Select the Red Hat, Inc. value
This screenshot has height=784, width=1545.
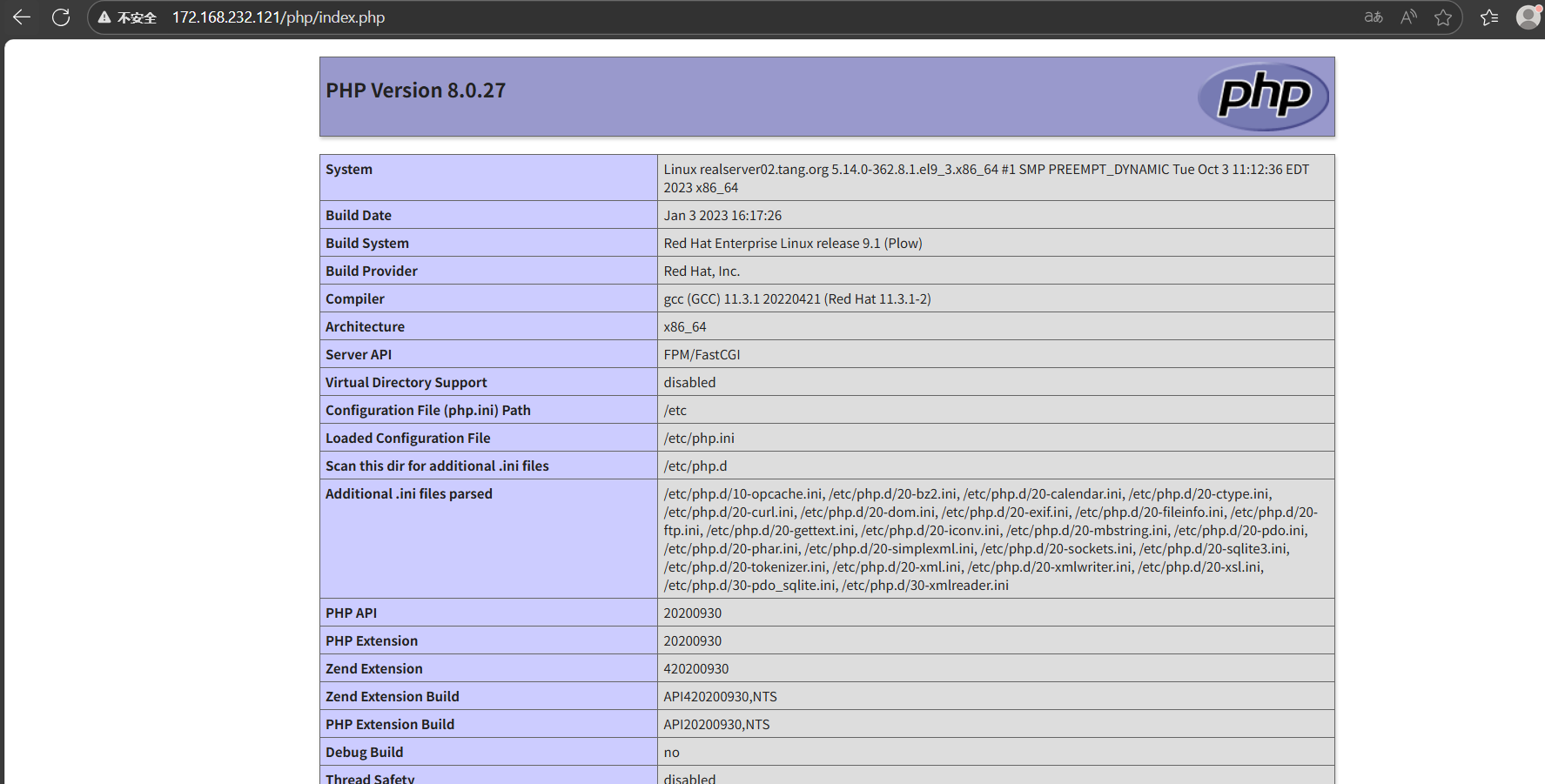[x=702, y=271]
